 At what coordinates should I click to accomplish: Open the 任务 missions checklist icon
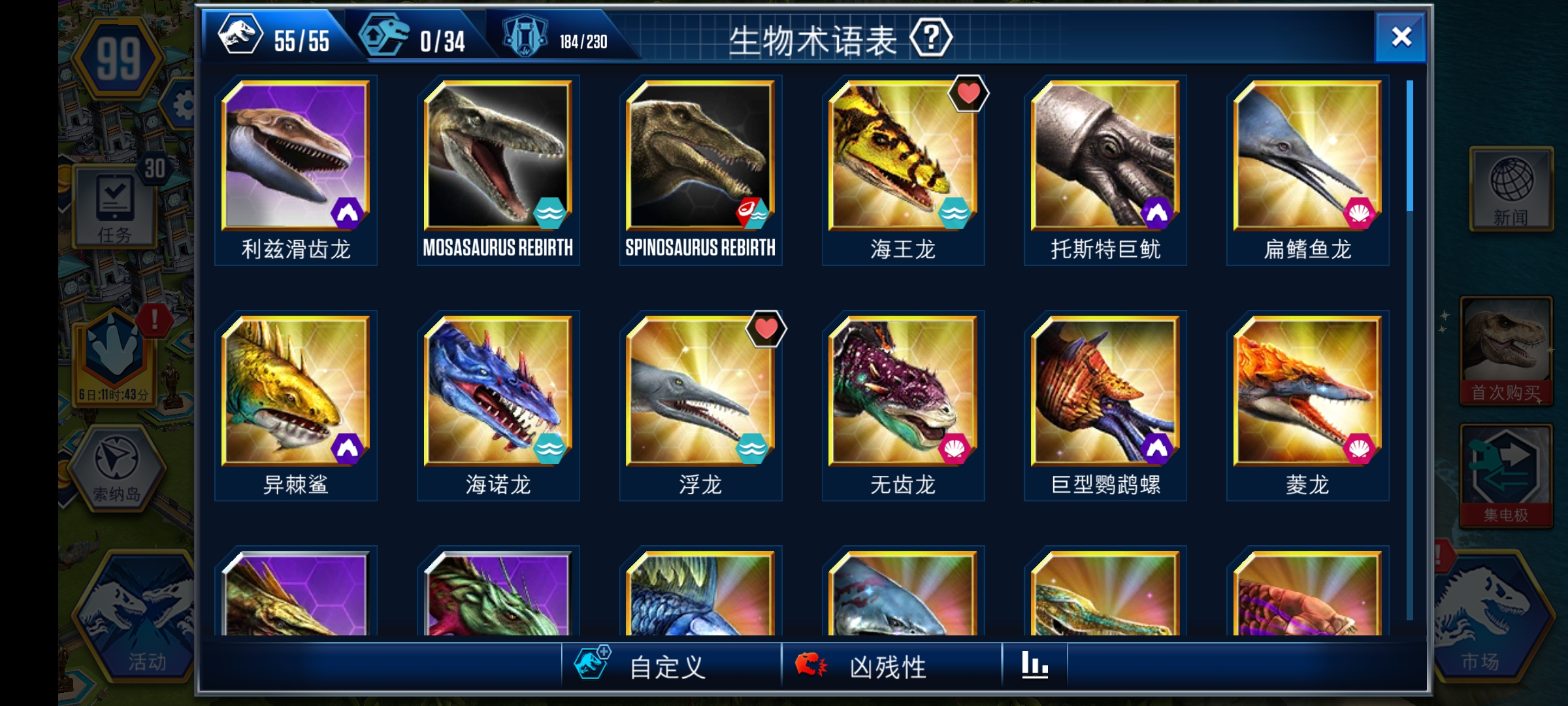point(114,207)
